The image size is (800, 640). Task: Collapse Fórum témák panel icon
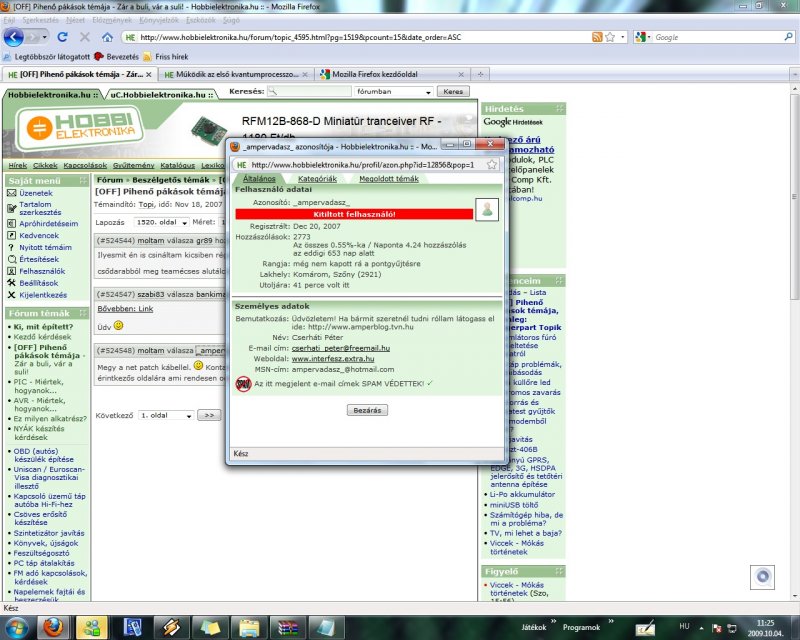[84, 313]
